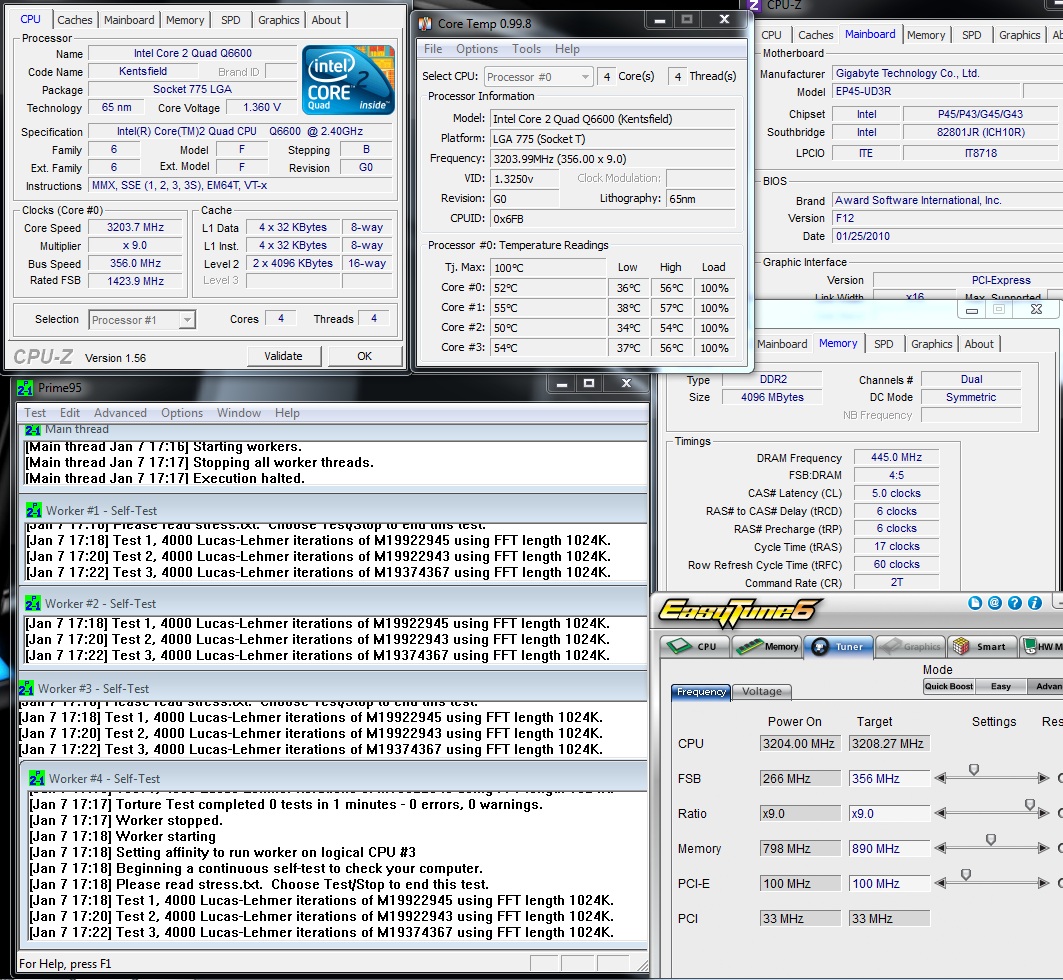Click the OK button in CPU-Z
1063x980 pixels.
pos(364,356)
